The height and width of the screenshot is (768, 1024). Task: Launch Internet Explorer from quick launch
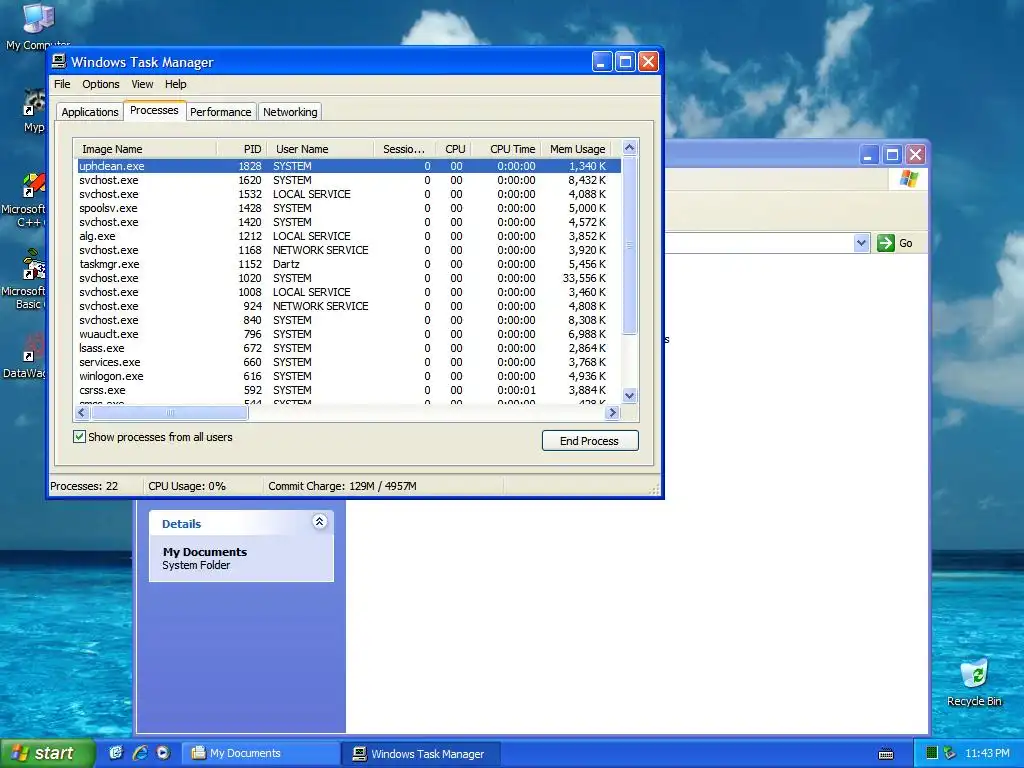[140, 752]
